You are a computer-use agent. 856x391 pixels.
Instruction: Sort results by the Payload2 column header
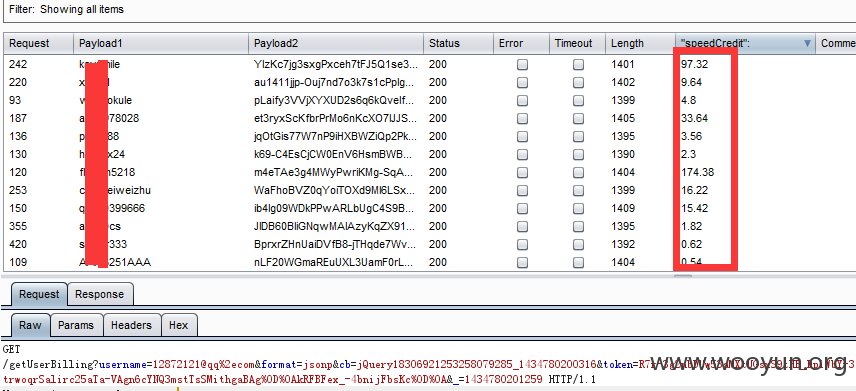tap(336, 44)
